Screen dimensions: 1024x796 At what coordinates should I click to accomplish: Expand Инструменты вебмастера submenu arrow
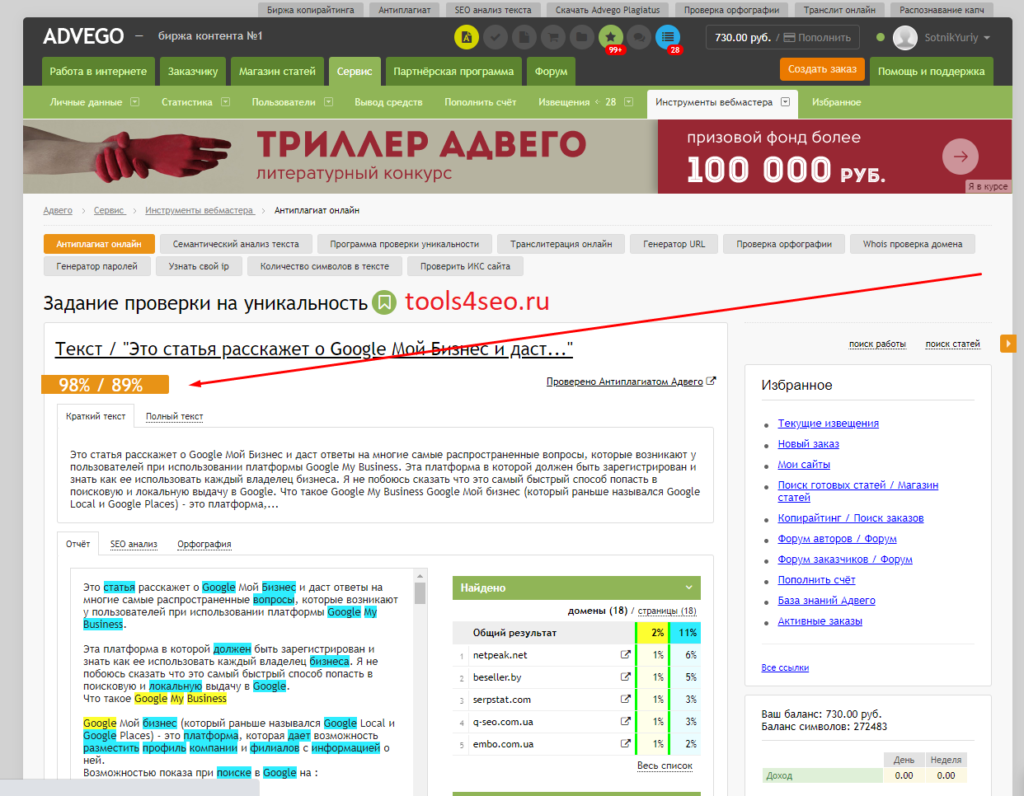786,102
